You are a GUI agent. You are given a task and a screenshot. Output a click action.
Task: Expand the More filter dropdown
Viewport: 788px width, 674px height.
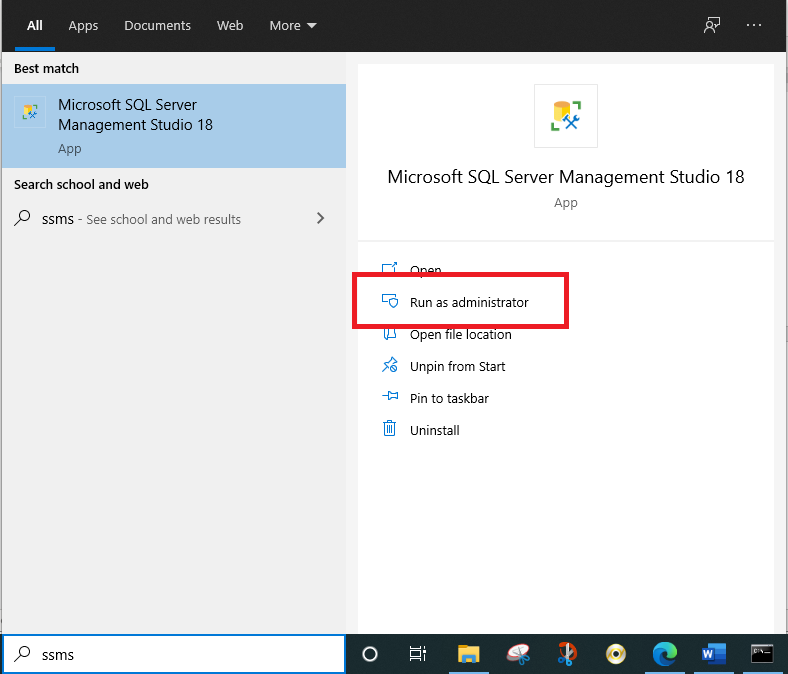(x=292, y=26)
